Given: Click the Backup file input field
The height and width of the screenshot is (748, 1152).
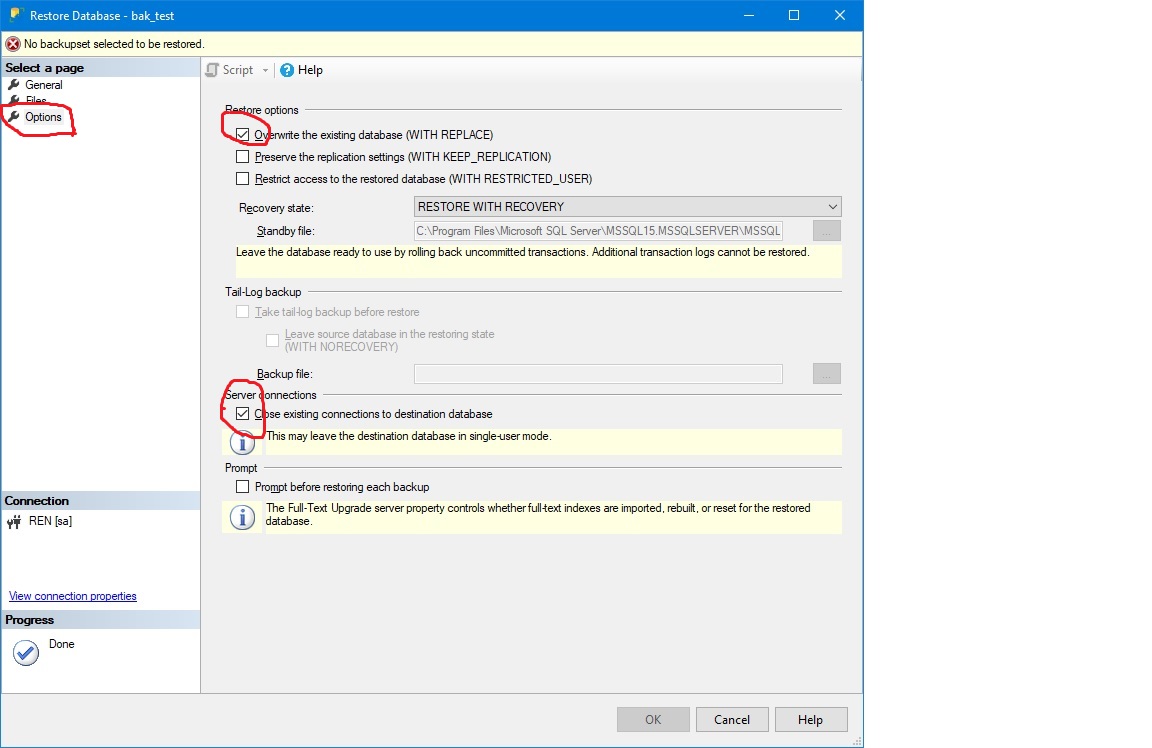Looking at the screenshot, I should pyautogui.click(x=598, y=373).
